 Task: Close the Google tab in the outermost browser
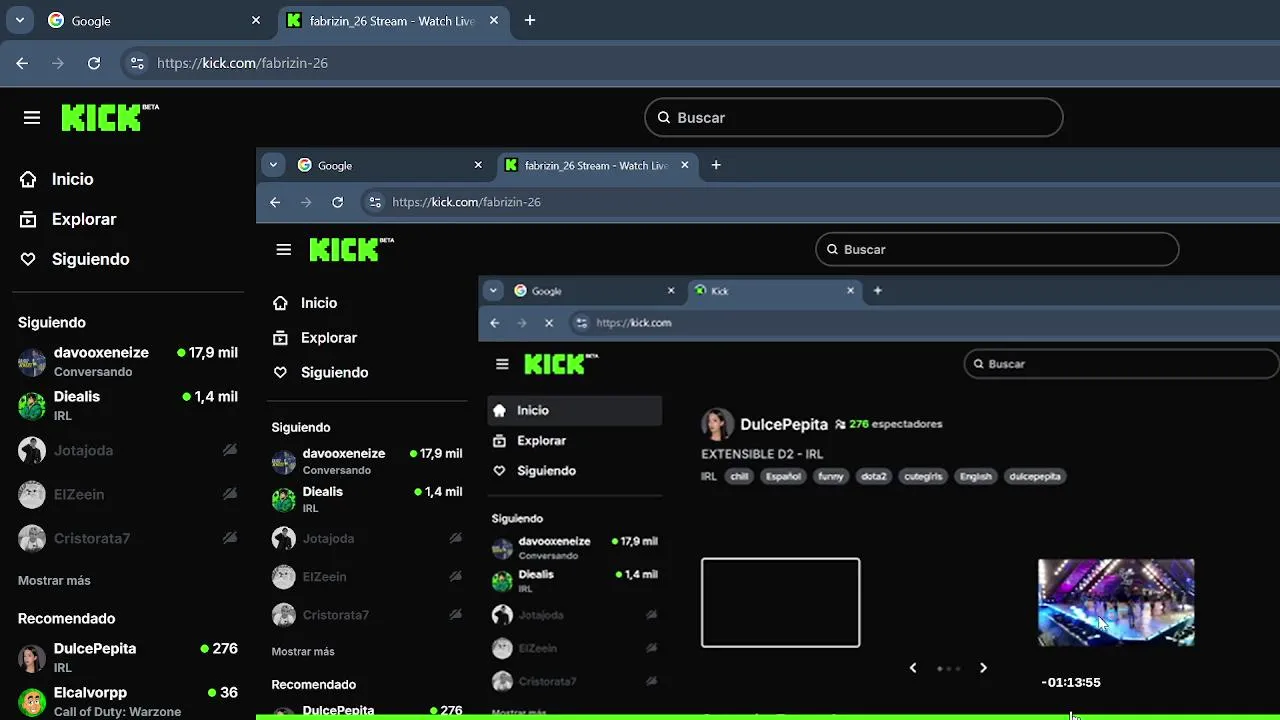click(256, 20)
